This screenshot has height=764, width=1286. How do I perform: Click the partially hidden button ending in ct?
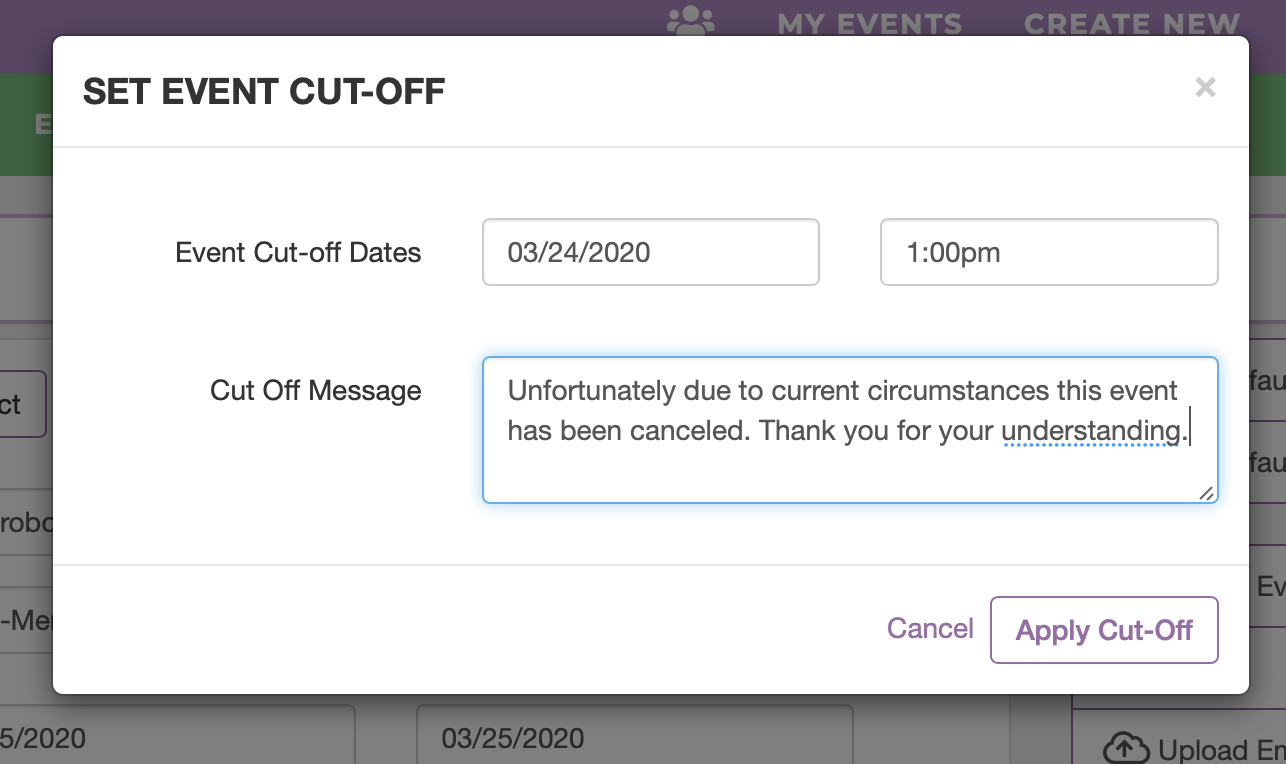click(23, 404)
